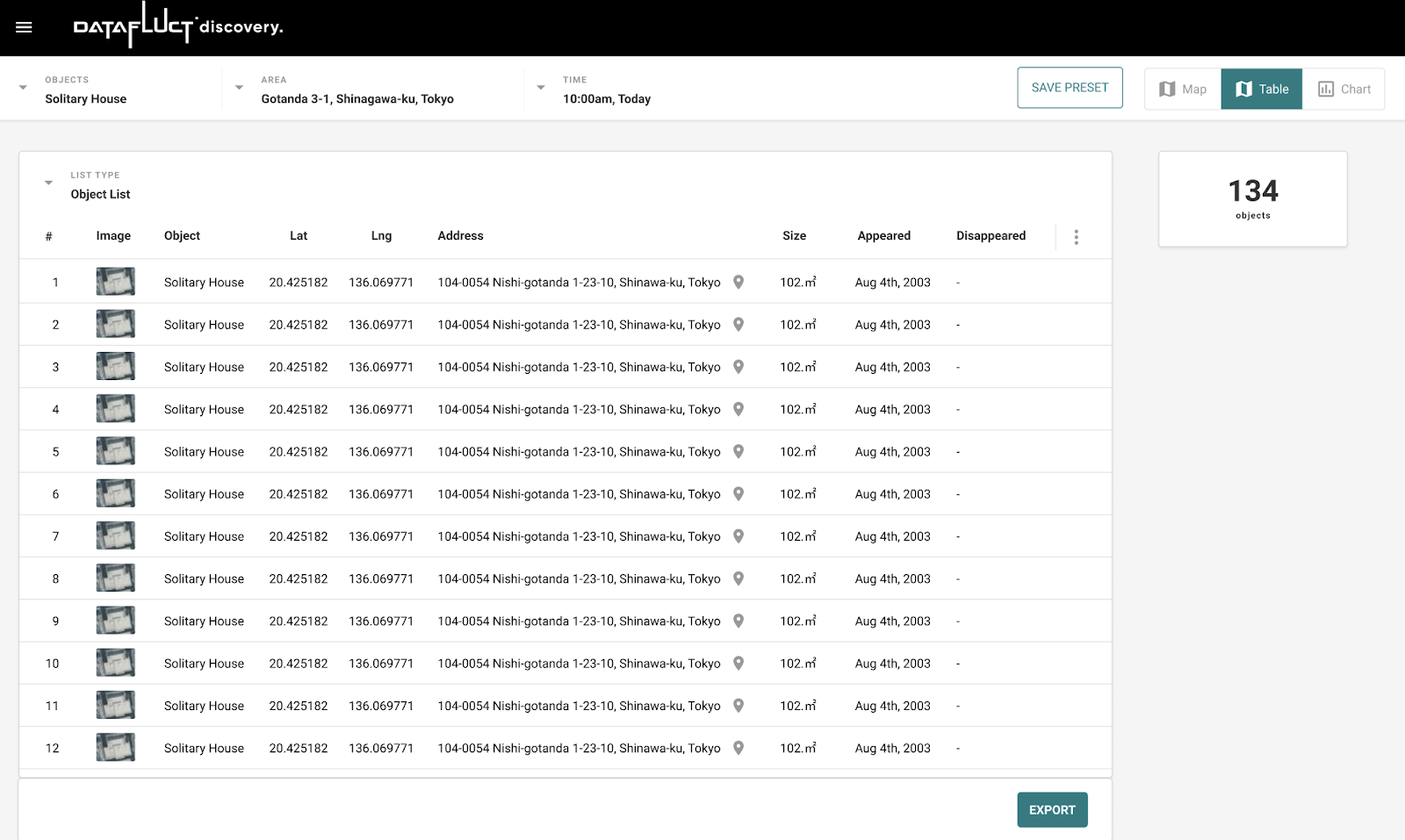The height and width of the screenshot is (840, 1405).
Task: Open the table column options kebab menu
Action: [1076, 237]
